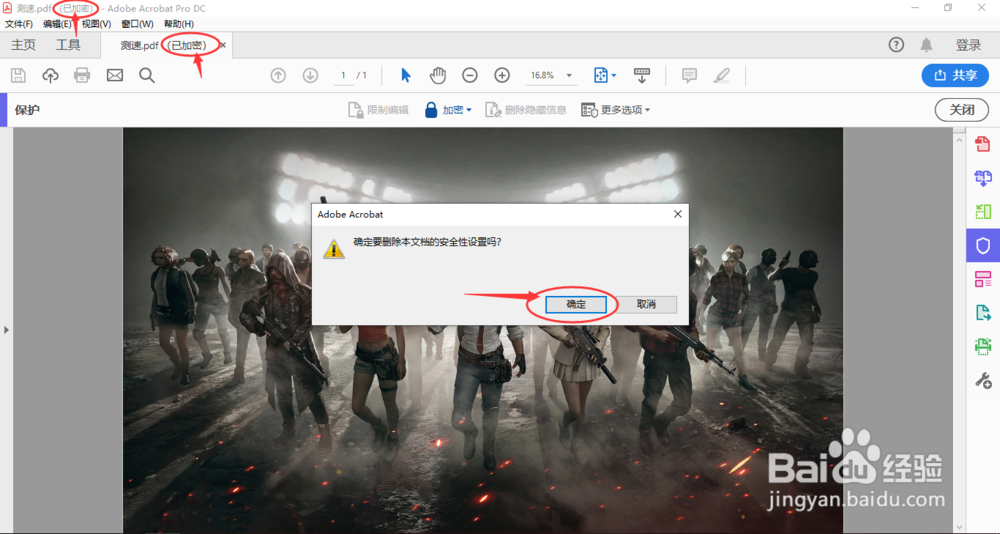This screenshot has width=1000, height=534.
Task: Click 删除隐藏信息 option
Action: click(526, 110)
